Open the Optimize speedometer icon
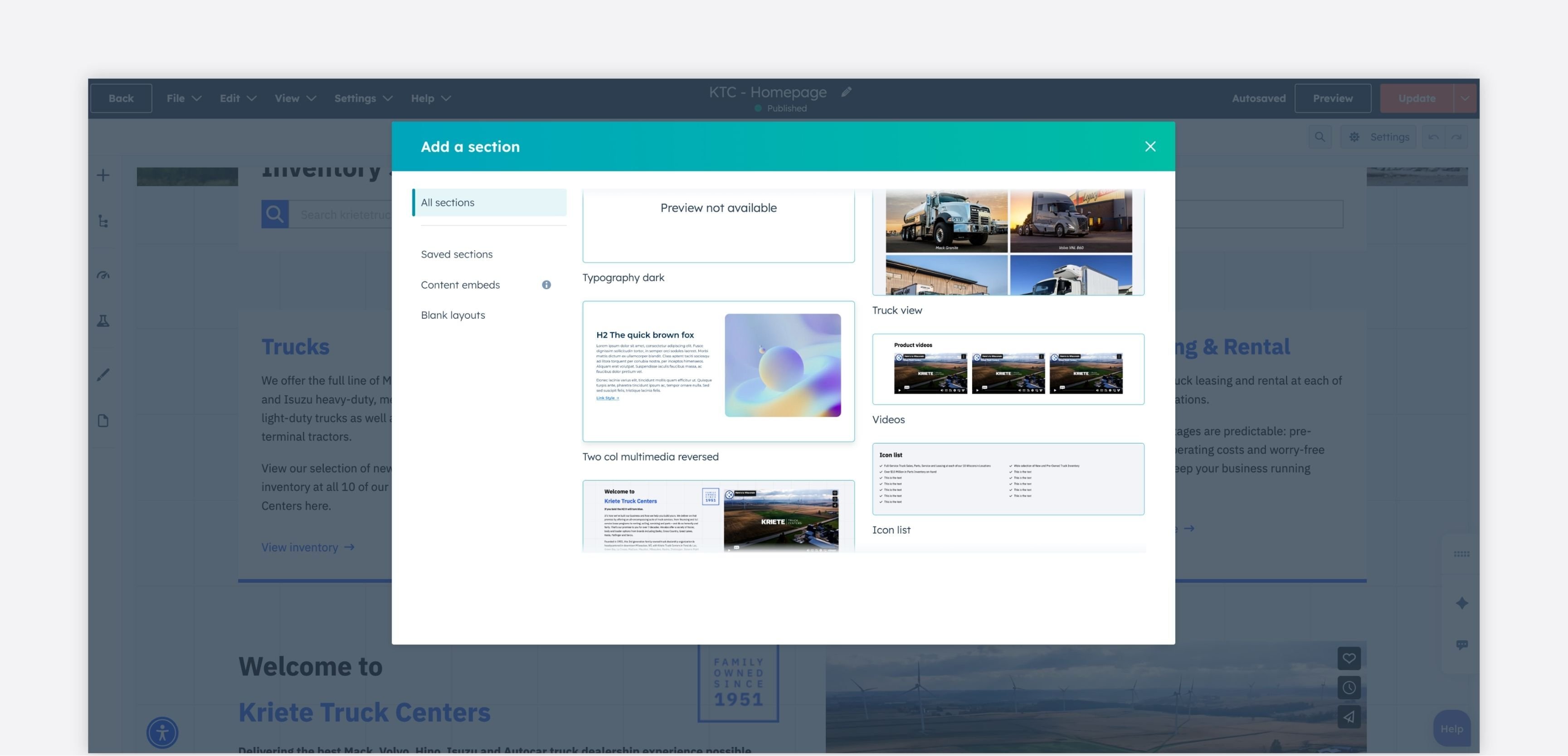This screenshot has height=756, width=1568. [x=103, y=274]
